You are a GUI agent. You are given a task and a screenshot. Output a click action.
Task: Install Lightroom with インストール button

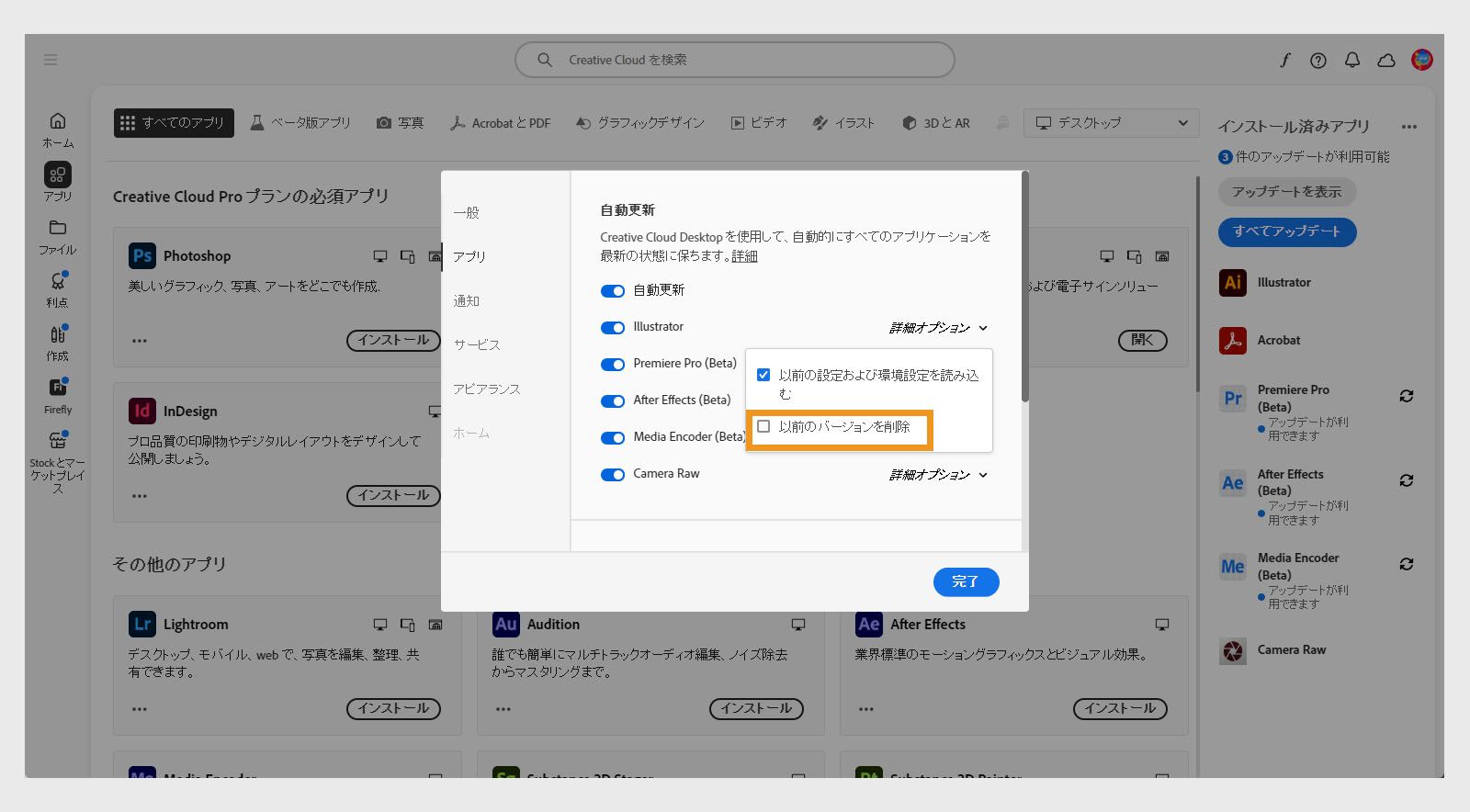tap(393, 709)
